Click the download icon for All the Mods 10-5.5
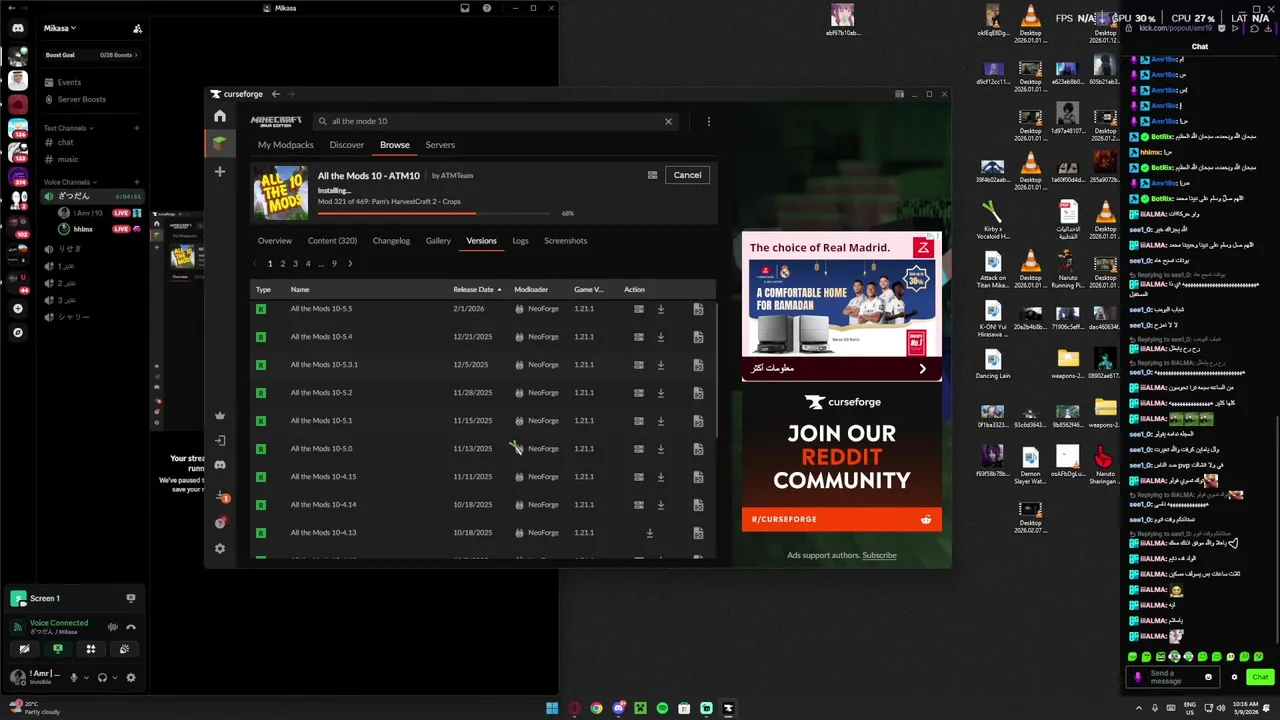Image resolution: width=1280 pixels, height=720 pixels. tap(661, 309)
